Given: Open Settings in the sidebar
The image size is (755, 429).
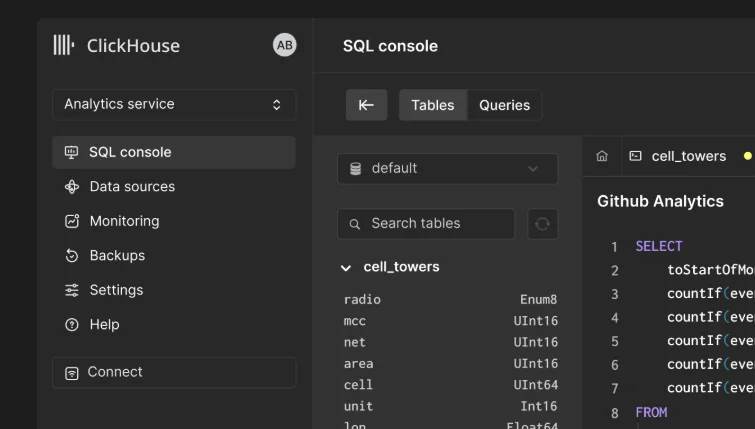Looking at the screenshot, I should pos(116,290).
